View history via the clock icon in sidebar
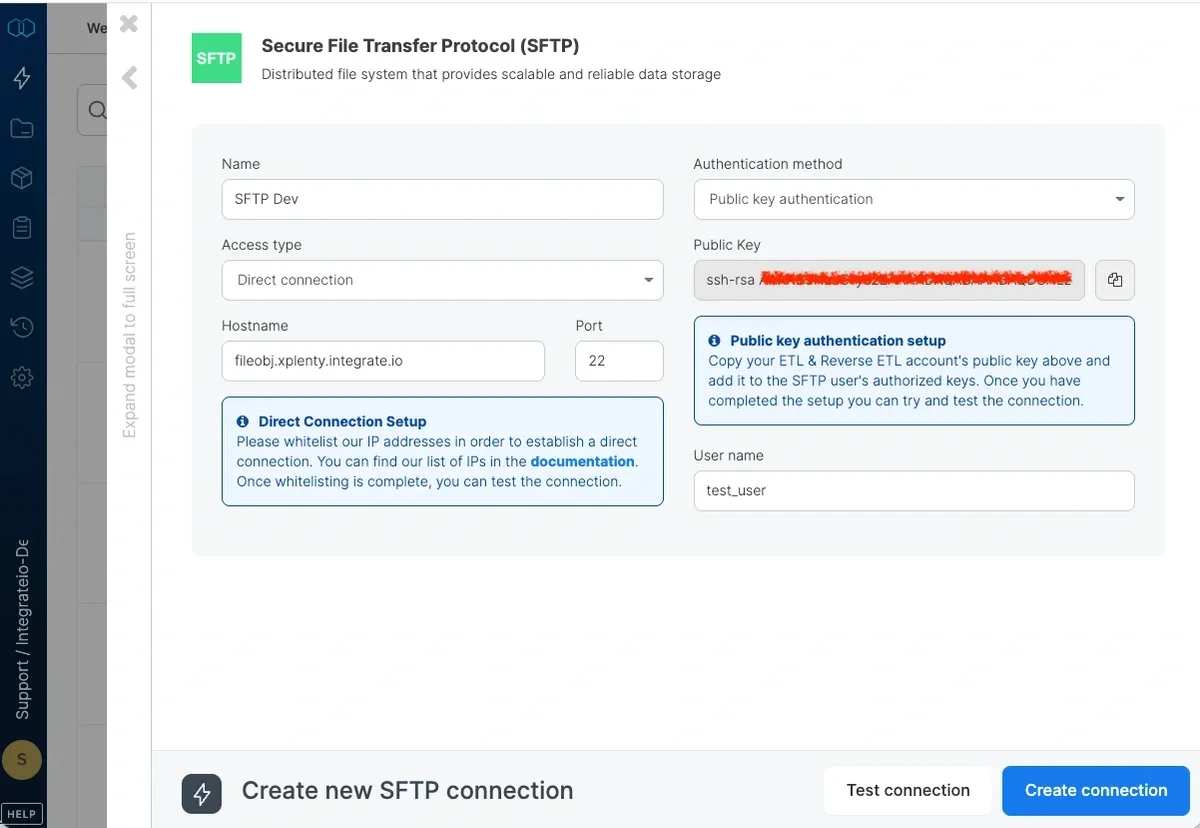The image size is (1200, 828). (x=22, y=327)
